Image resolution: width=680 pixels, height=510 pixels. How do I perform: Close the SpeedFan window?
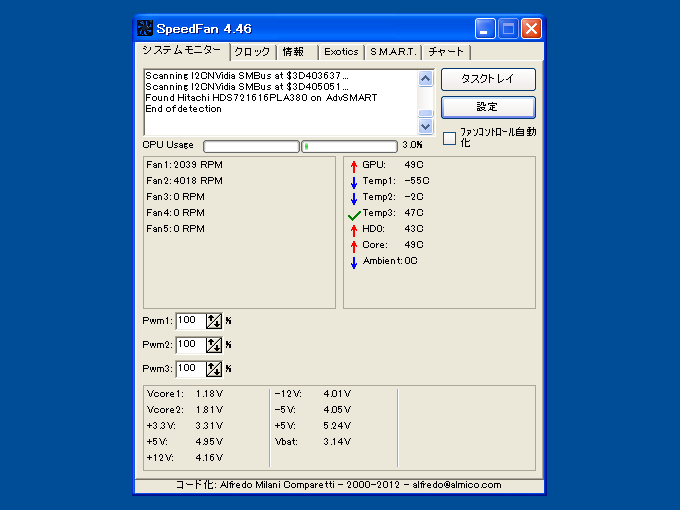click(531, 29)
